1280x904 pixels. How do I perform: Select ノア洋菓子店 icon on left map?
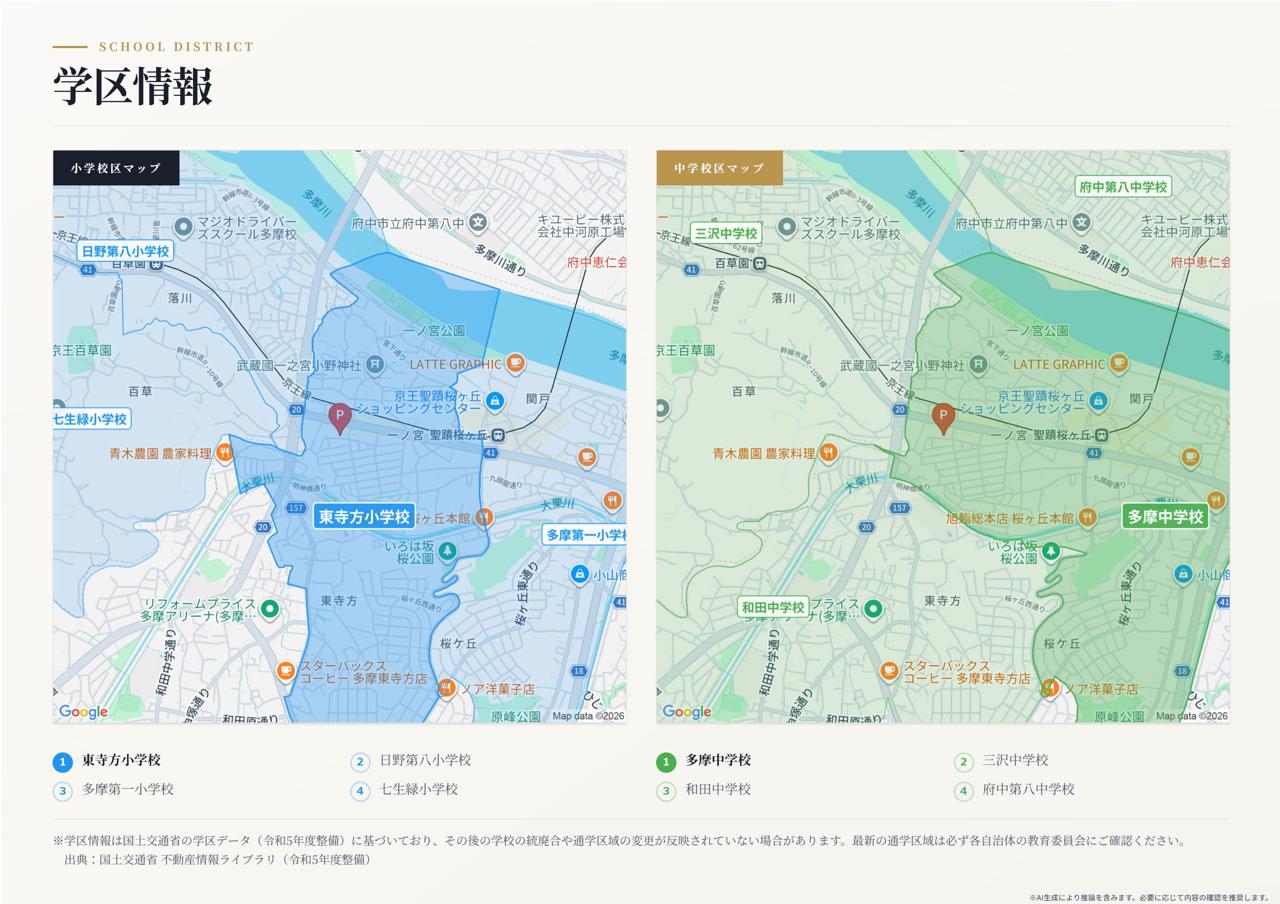[447, 688]
